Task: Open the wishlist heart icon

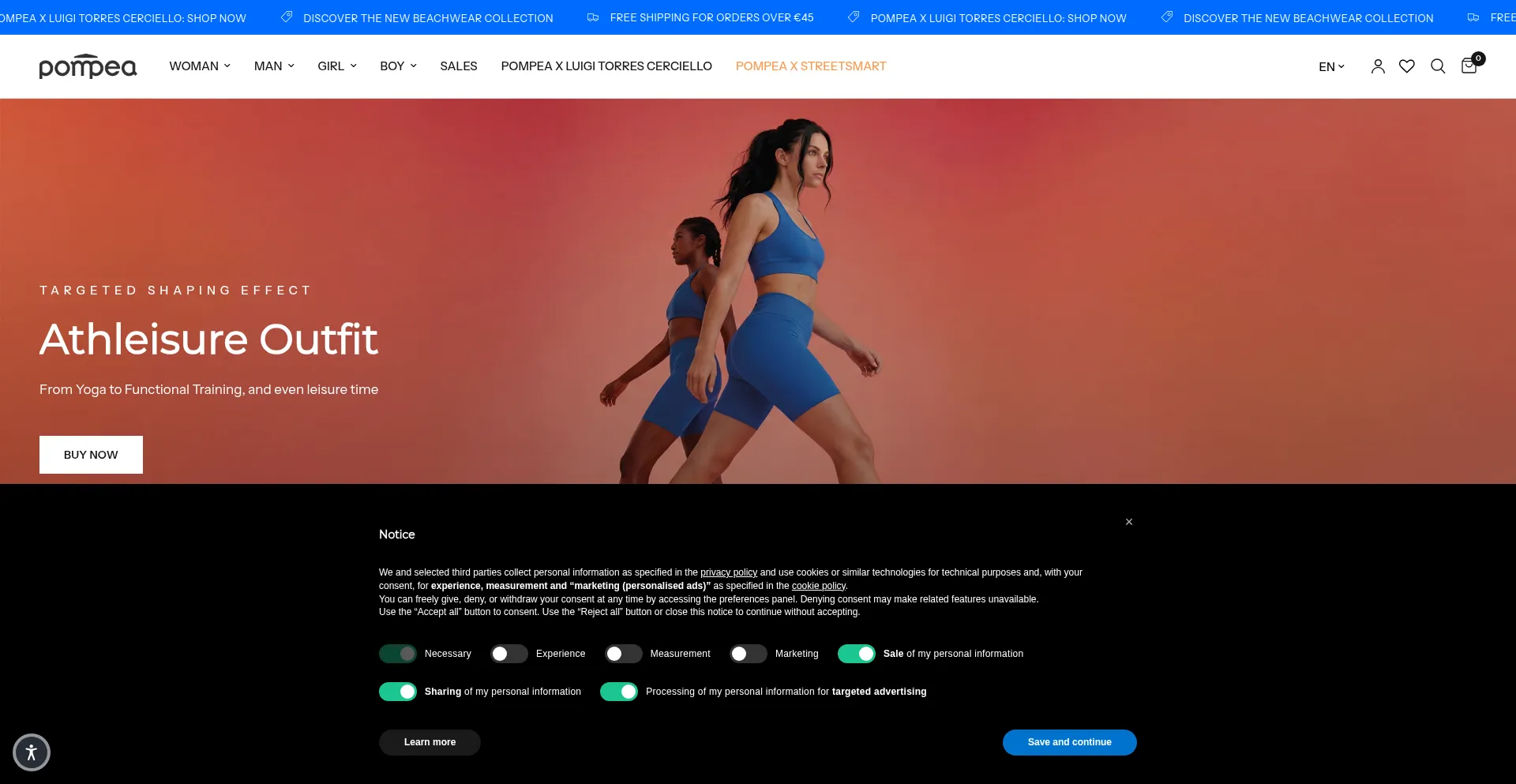Action: click(1407, 66)
